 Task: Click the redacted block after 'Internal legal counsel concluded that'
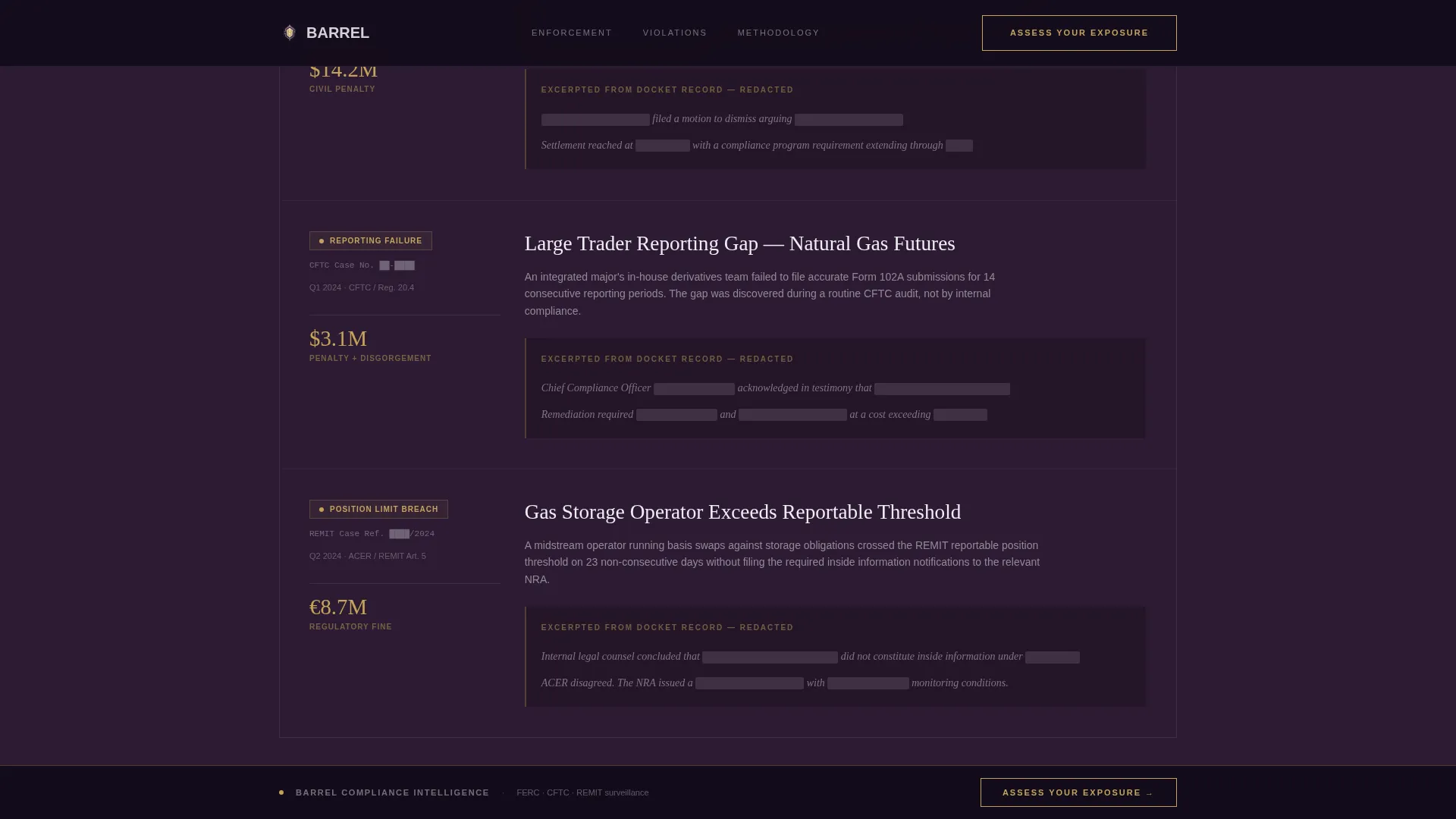click(770, 657)
